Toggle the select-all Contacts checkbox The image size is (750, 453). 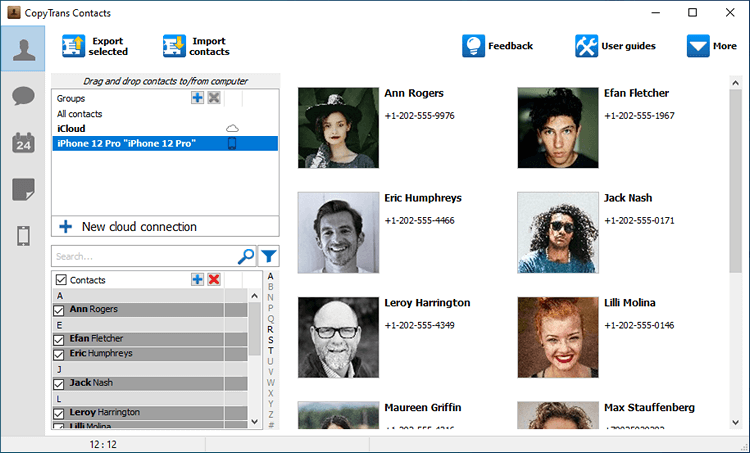[61, 280]
